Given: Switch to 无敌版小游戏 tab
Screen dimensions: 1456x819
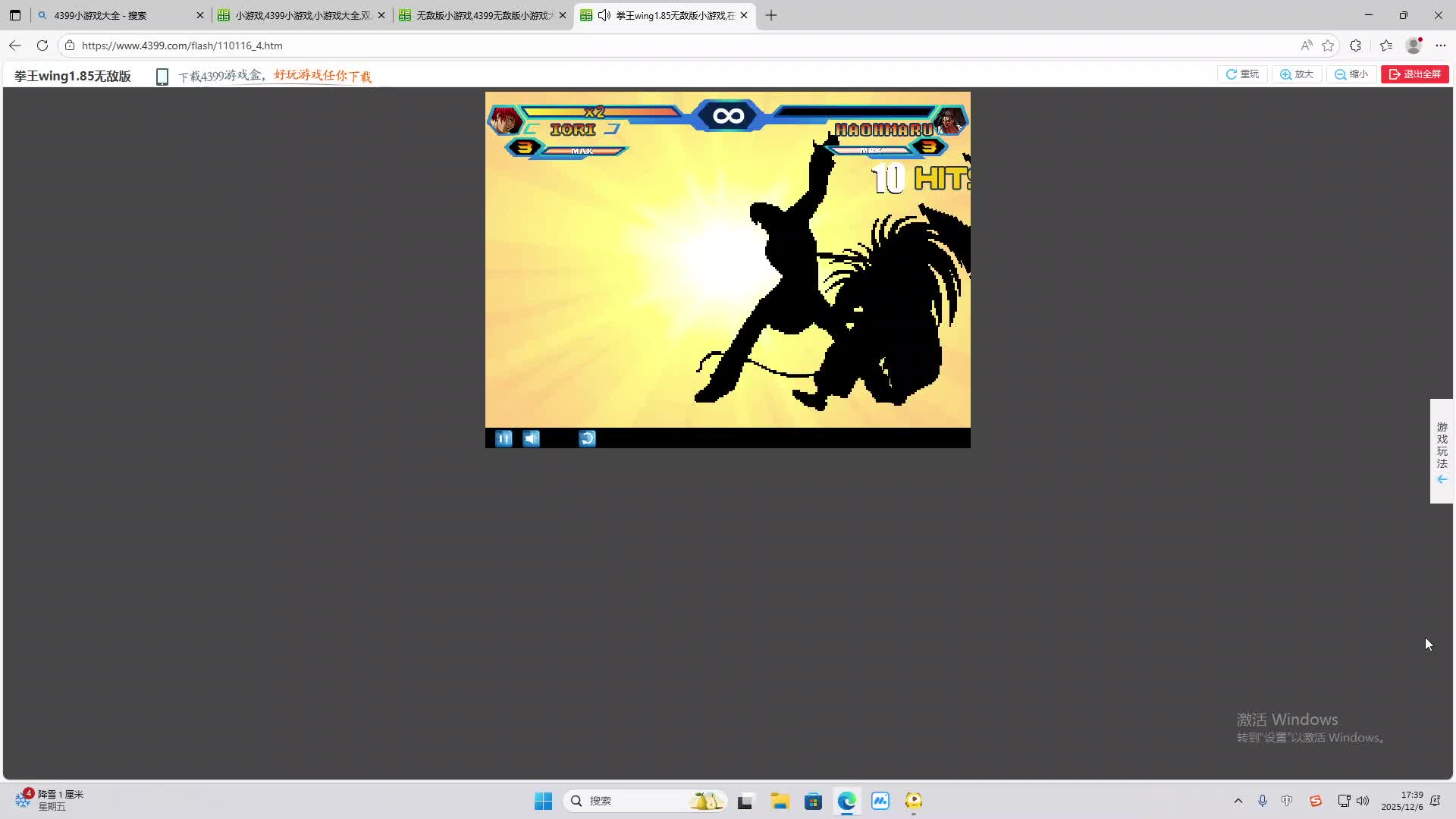Looking at the screenshot, I should pyautogui.click(x=482, y=15).
